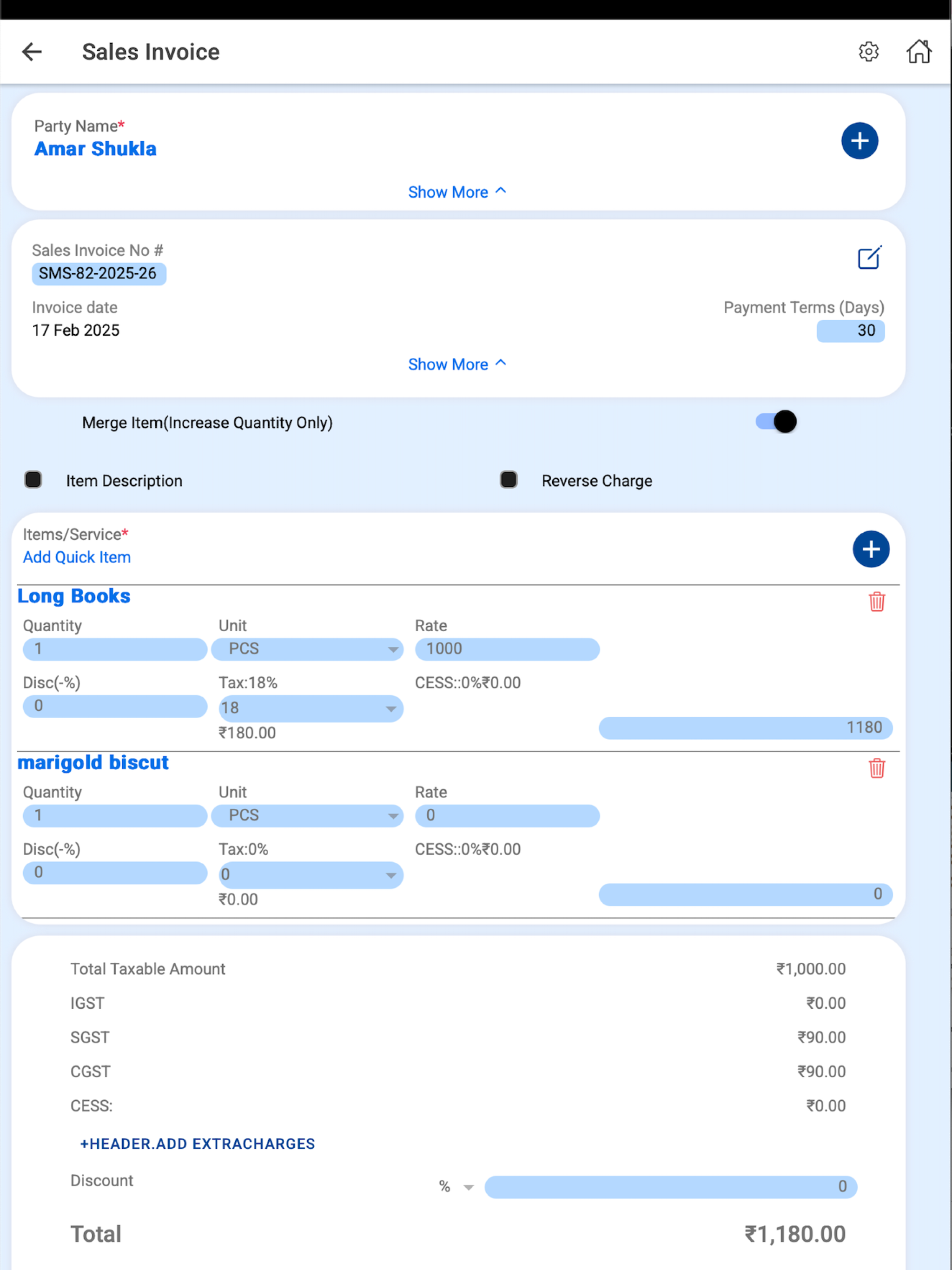Enable Reverse Charge checkbox
Viewport: 952px width, 1270px height.
508,479
